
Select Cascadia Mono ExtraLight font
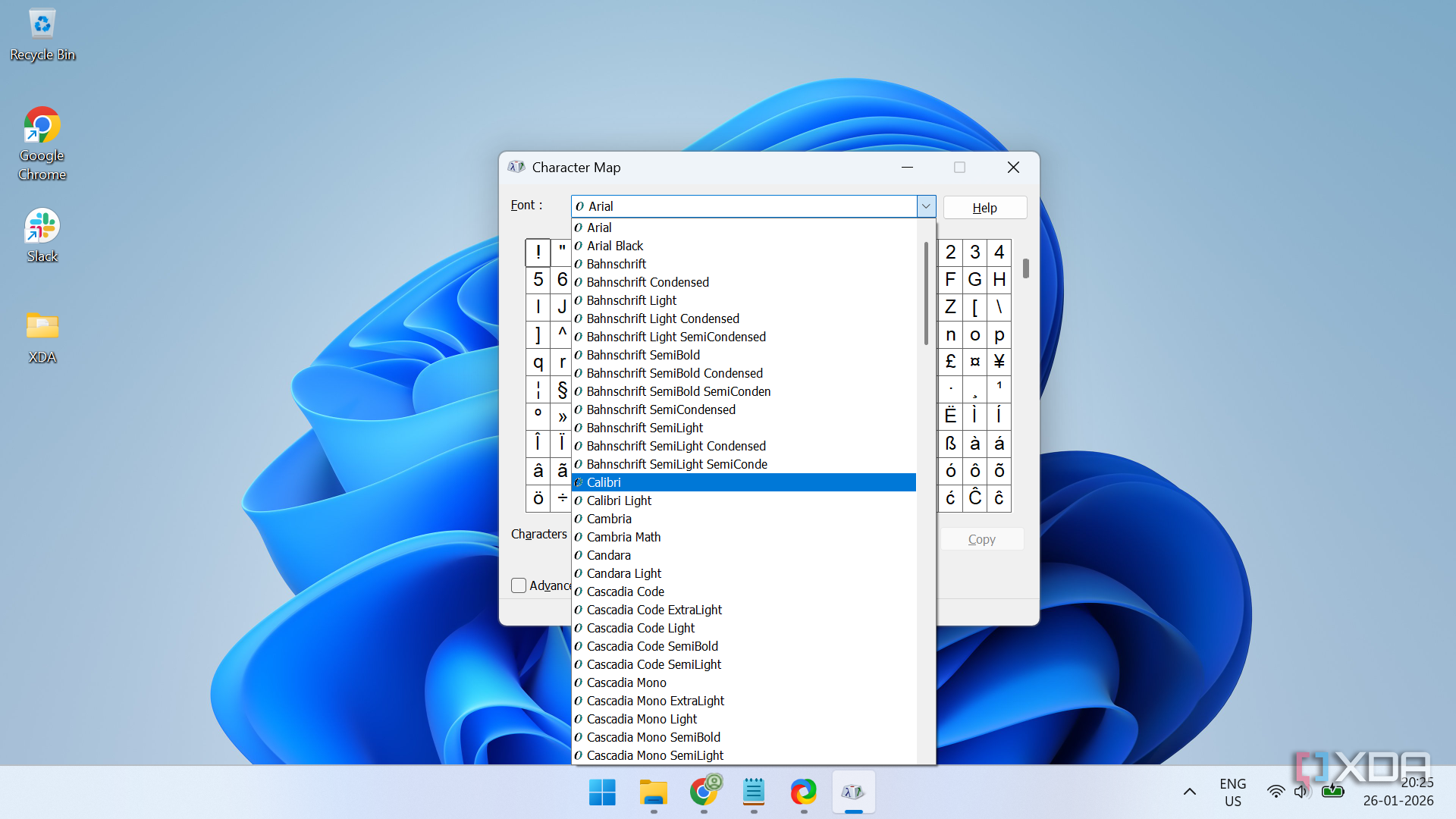(744, 701)
